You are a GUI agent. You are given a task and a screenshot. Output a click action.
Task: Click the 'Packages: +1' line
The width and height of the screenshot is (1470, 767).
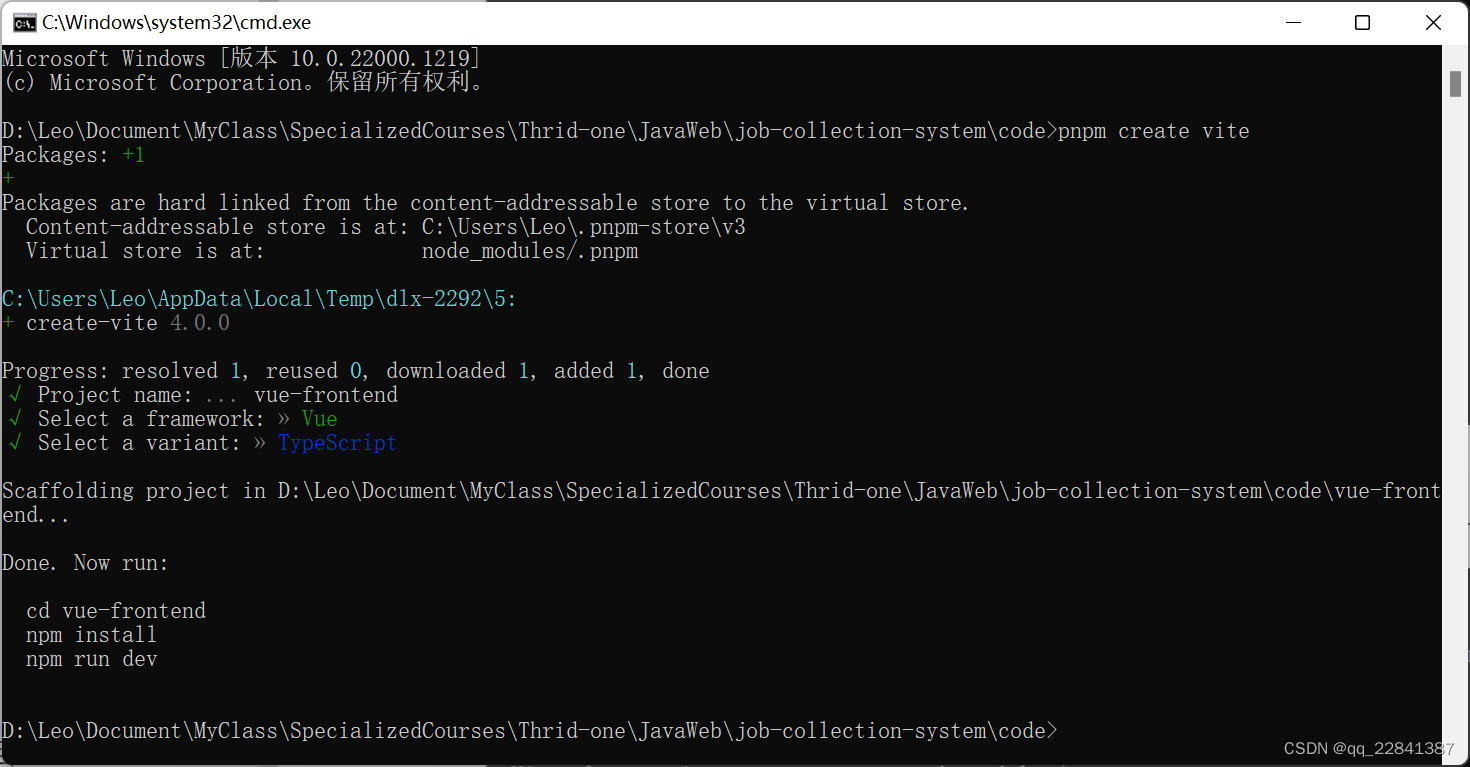pyautogui.click(x=74, y=155)
